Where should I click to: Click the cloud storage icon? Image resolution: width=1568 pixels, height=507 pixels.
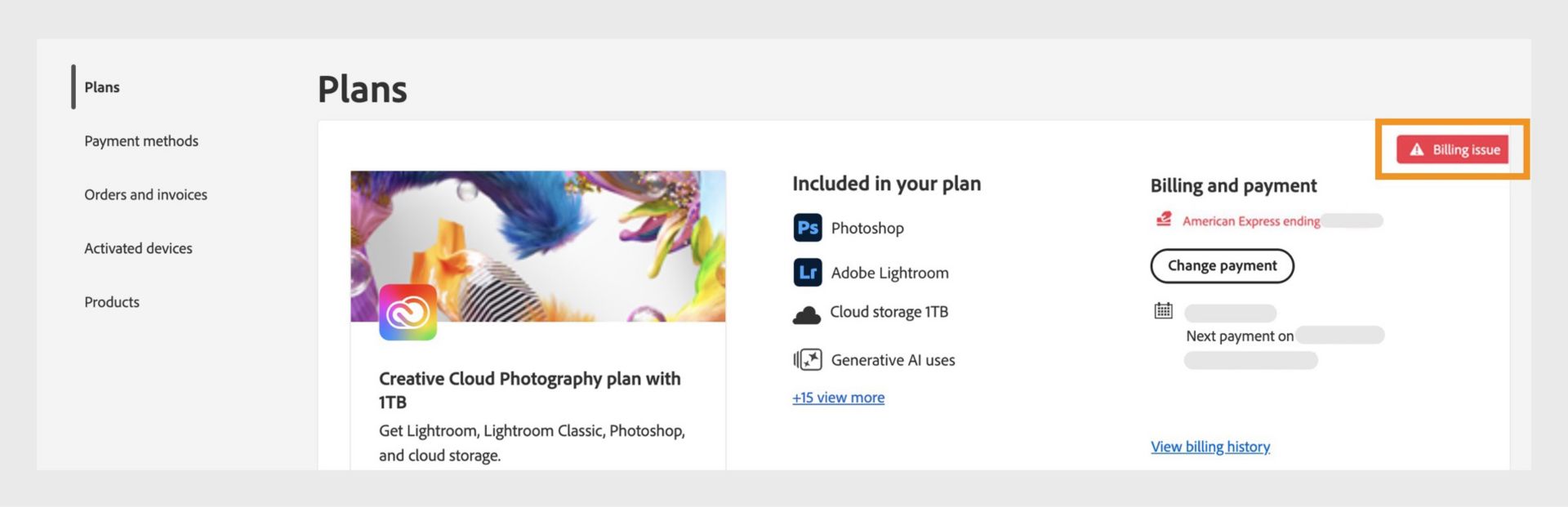pos(806,315)
